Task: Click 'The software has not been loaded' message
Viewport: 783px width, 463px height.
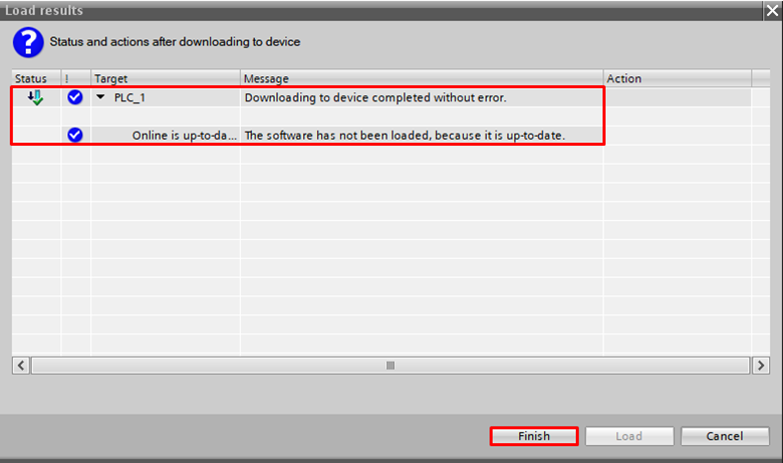Action: [x=405, y=135]
